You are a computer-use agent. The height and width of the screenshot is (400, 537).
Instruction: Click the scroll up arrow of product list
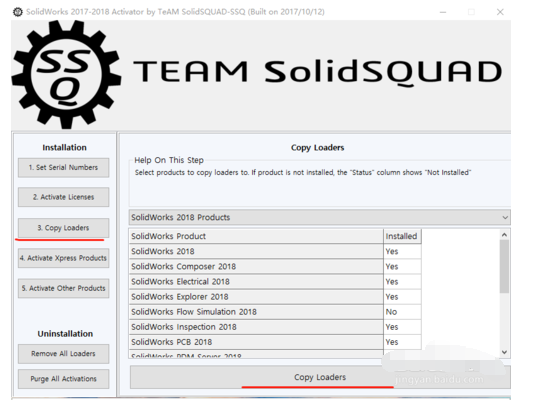(x=504, y=235)
